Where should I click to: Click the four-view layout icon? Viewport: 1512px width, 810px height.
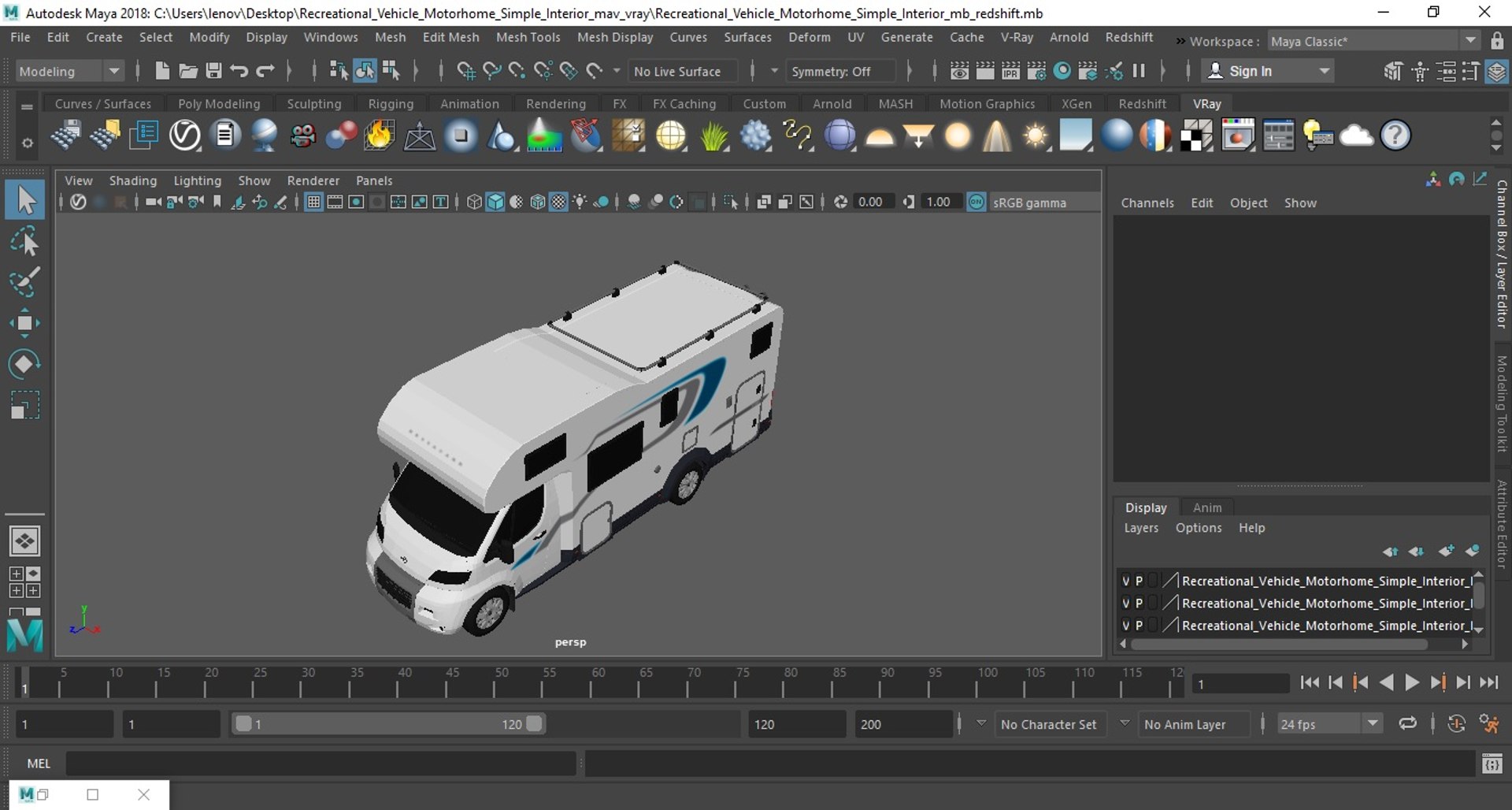pyautogui.click(x=24, y=581)
